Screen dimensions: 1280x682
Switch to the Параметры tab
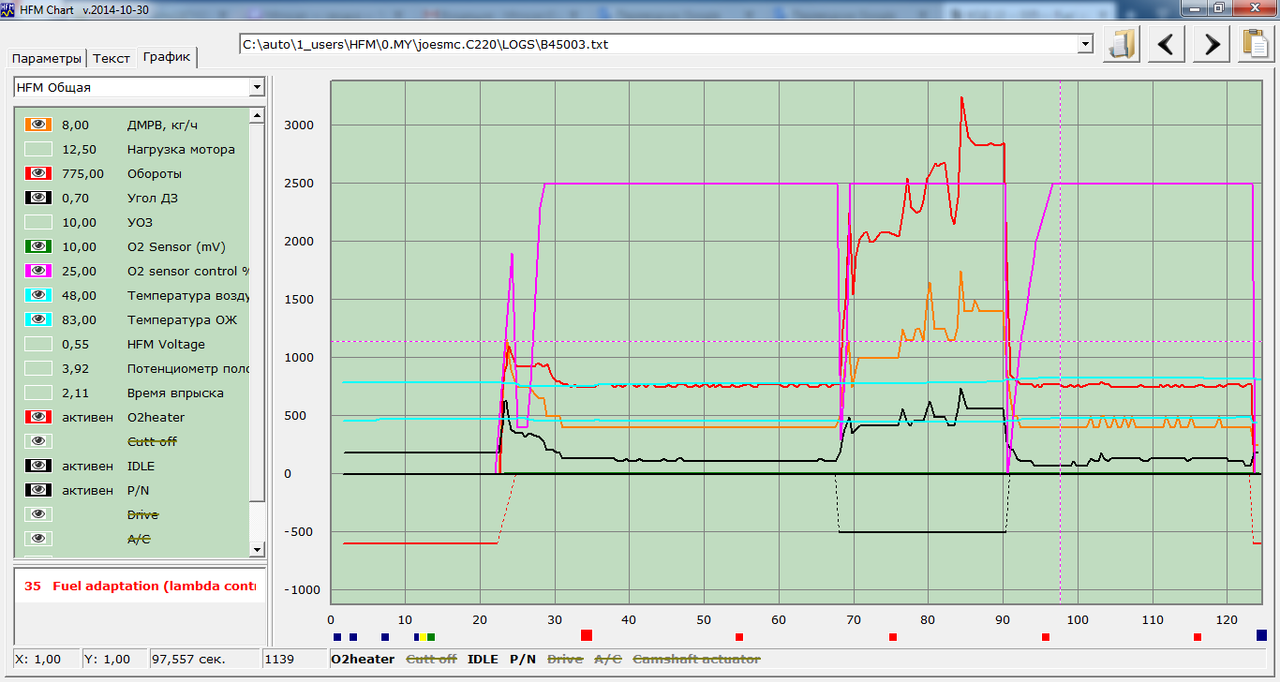(x=47, y=58)
